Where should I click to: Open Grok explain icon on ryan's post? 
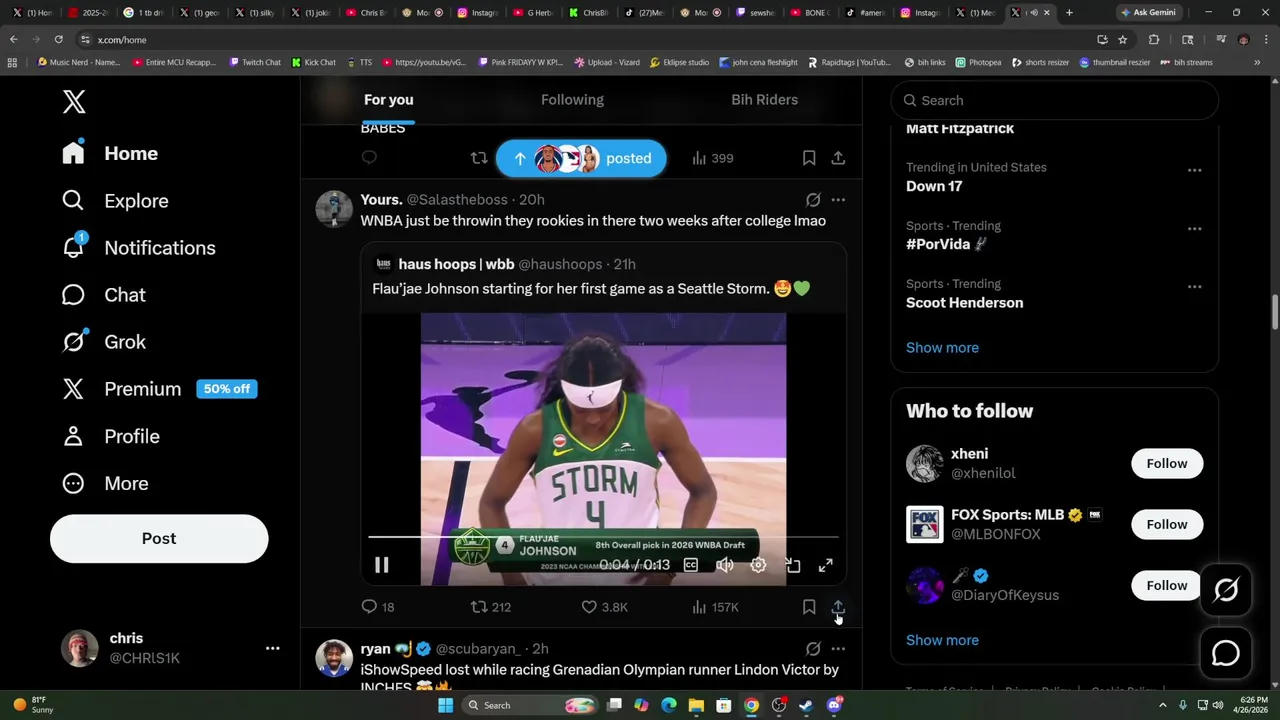click(x=813, y=649)
